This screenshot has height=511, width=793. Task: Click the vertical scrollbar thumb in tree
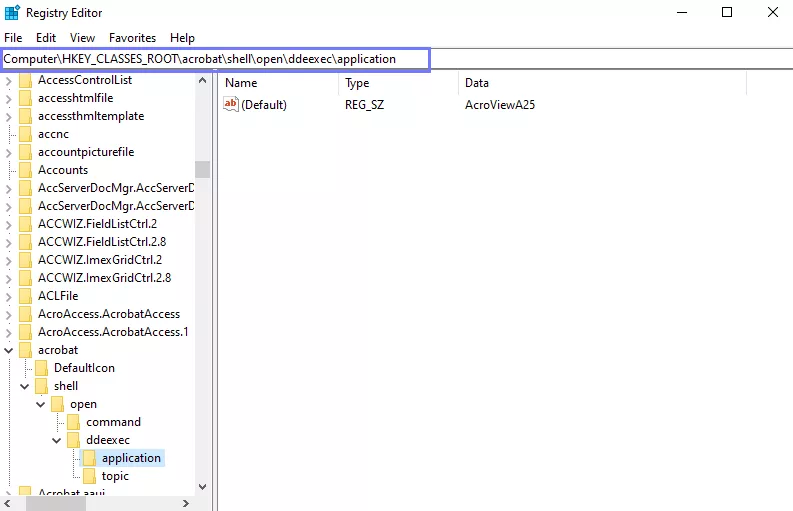pyautogui.click(x=202, y=169)
